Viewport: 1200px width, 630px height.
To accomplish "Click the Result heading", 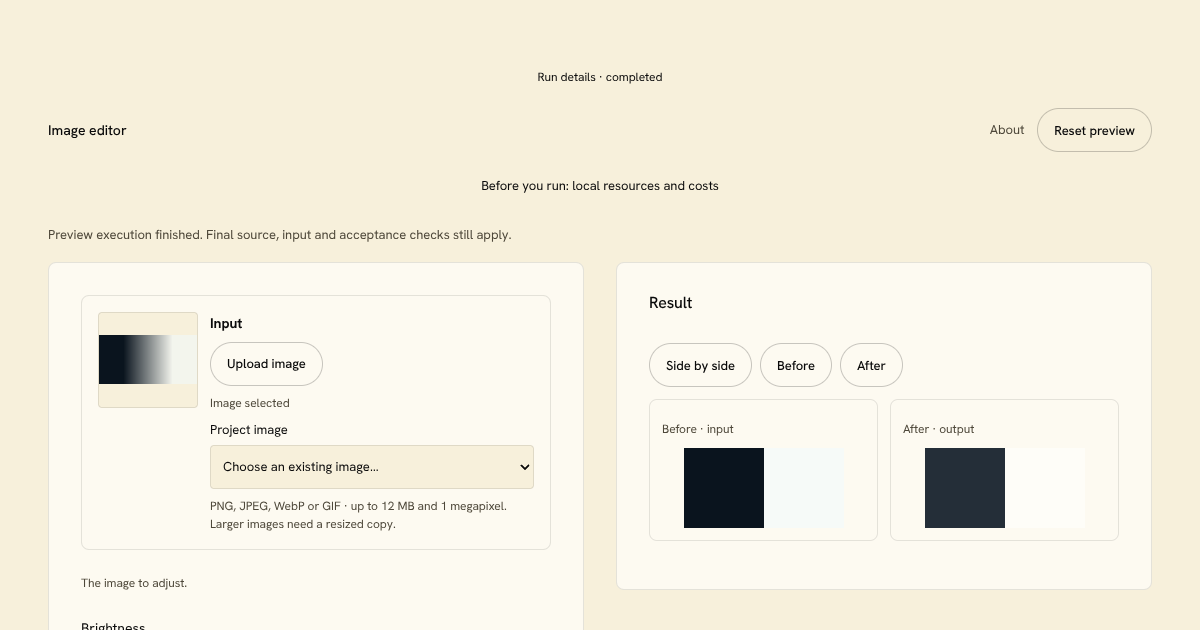I will pyautogui.click(x=671, y=303).
